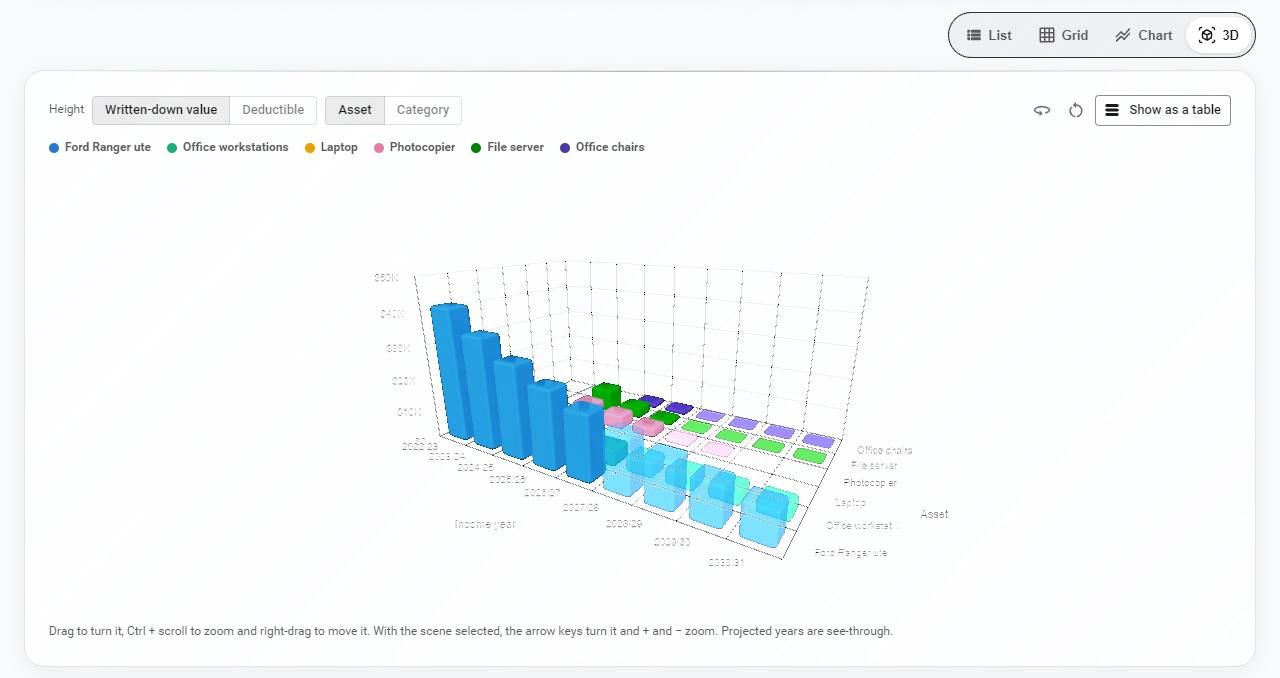The width and height of the screenshot is (1280, 678).
Task: Click the Asset axis title
Action: (x=934, y=514)
